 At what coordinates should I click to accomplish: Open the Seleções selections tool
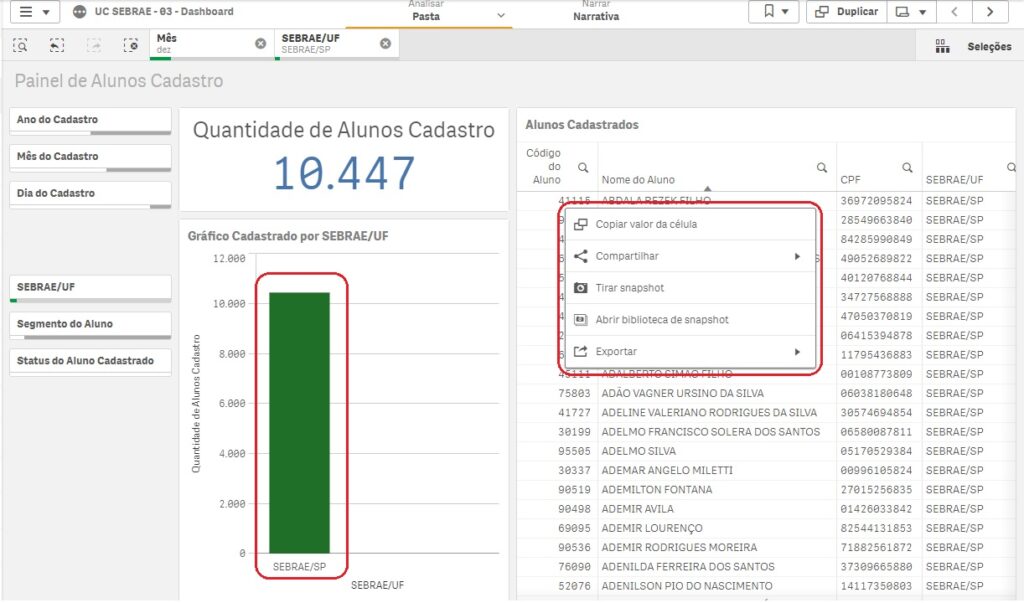(x=974, y=47)
